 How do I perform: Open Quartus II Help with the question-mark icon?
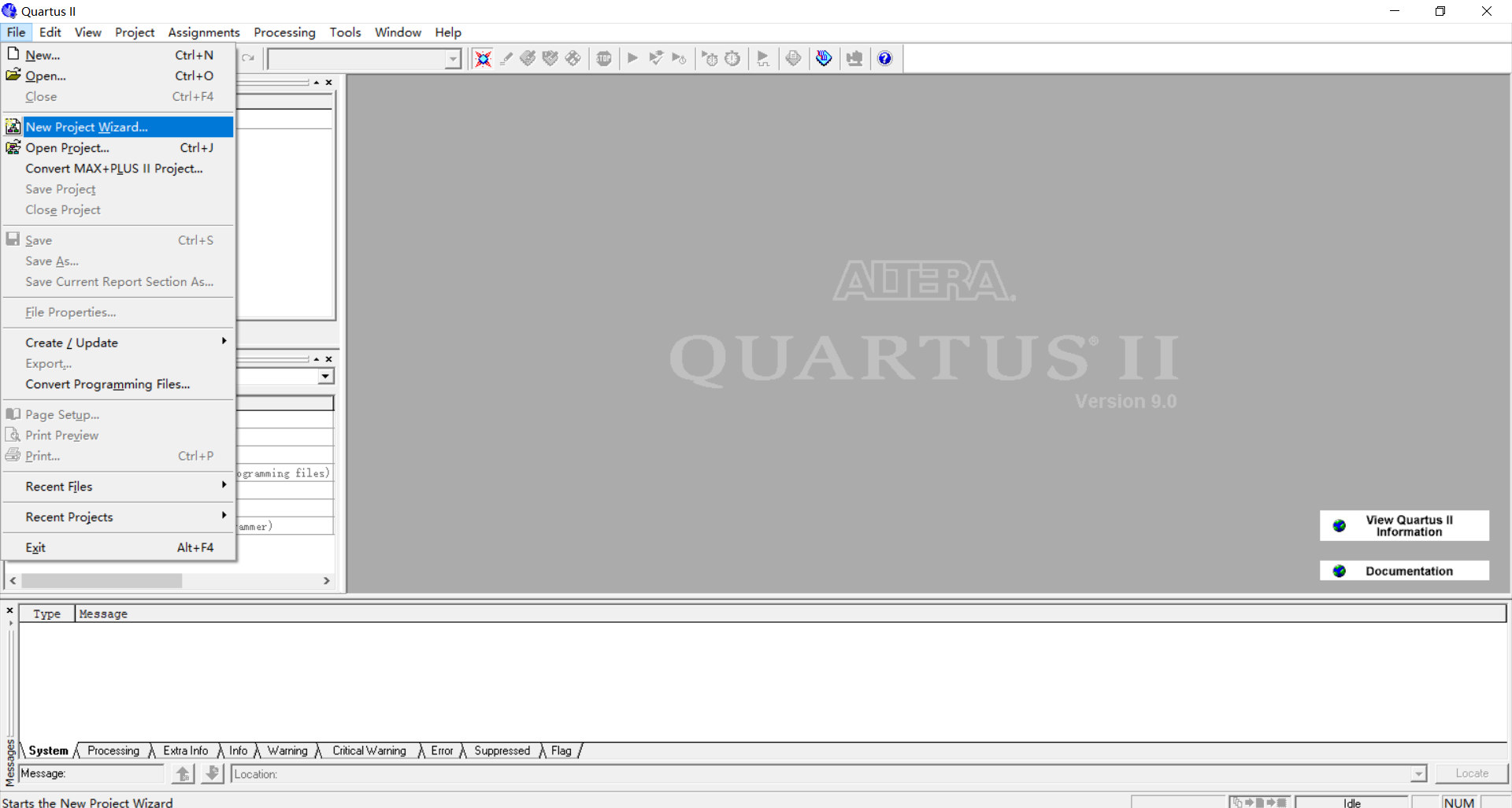tap(884, 57)
